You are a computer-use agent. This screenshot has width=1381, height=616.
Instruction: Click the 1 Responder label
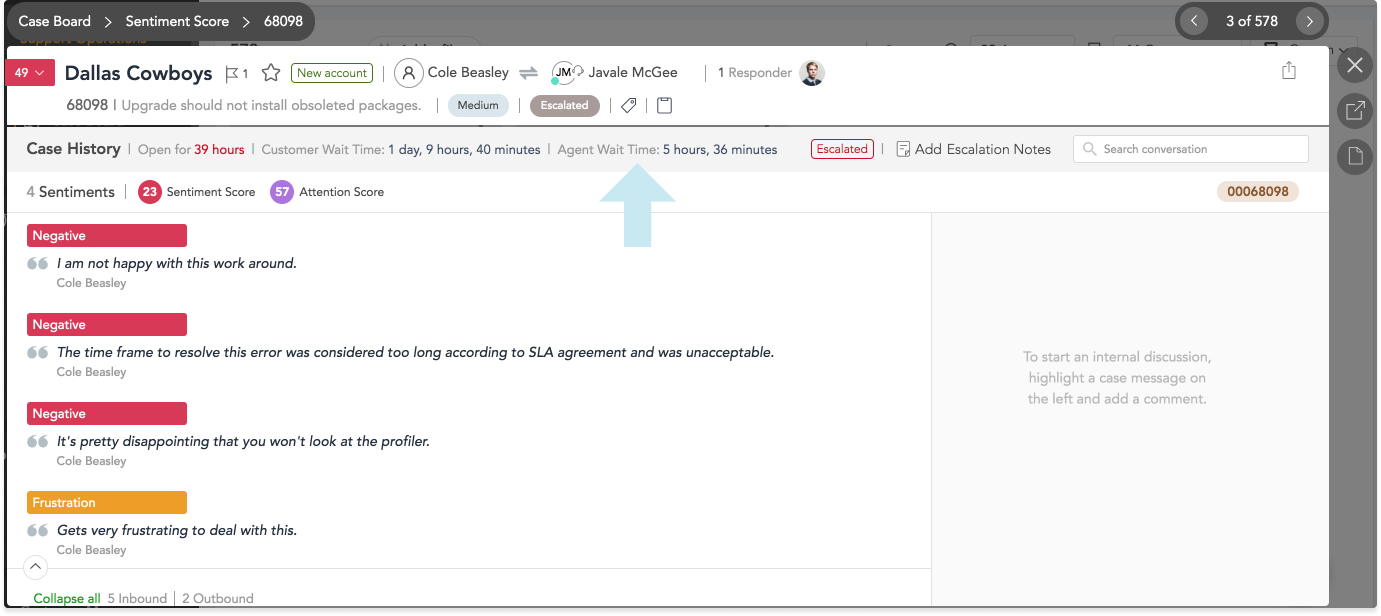click(x=755, y=73)
